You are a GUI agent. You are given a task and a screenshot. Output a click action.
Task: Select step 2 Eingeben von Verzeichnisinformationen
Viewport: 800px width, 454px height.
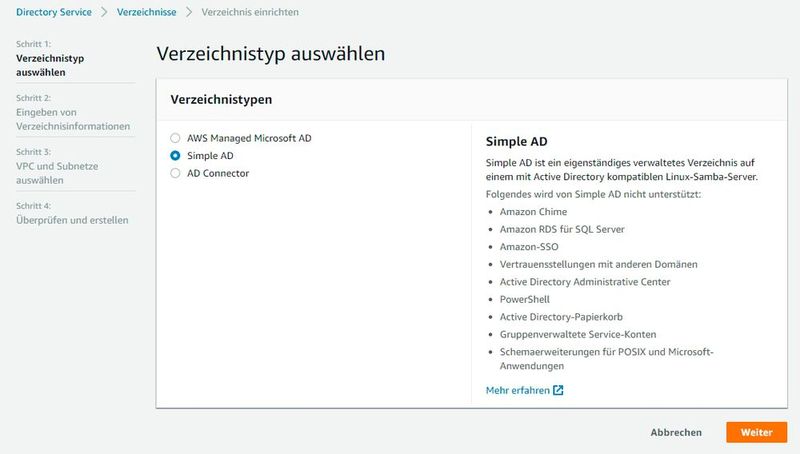tap(73, 119)
